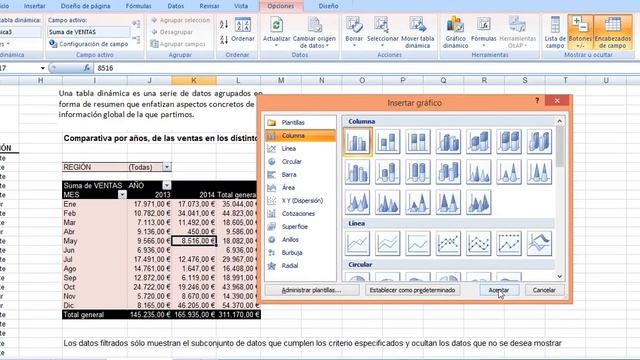Select cell 8.516,00 € for May 2014
The width and height of the screenshot is (640, 360).
pyautogui.click(x=194, y=241)
